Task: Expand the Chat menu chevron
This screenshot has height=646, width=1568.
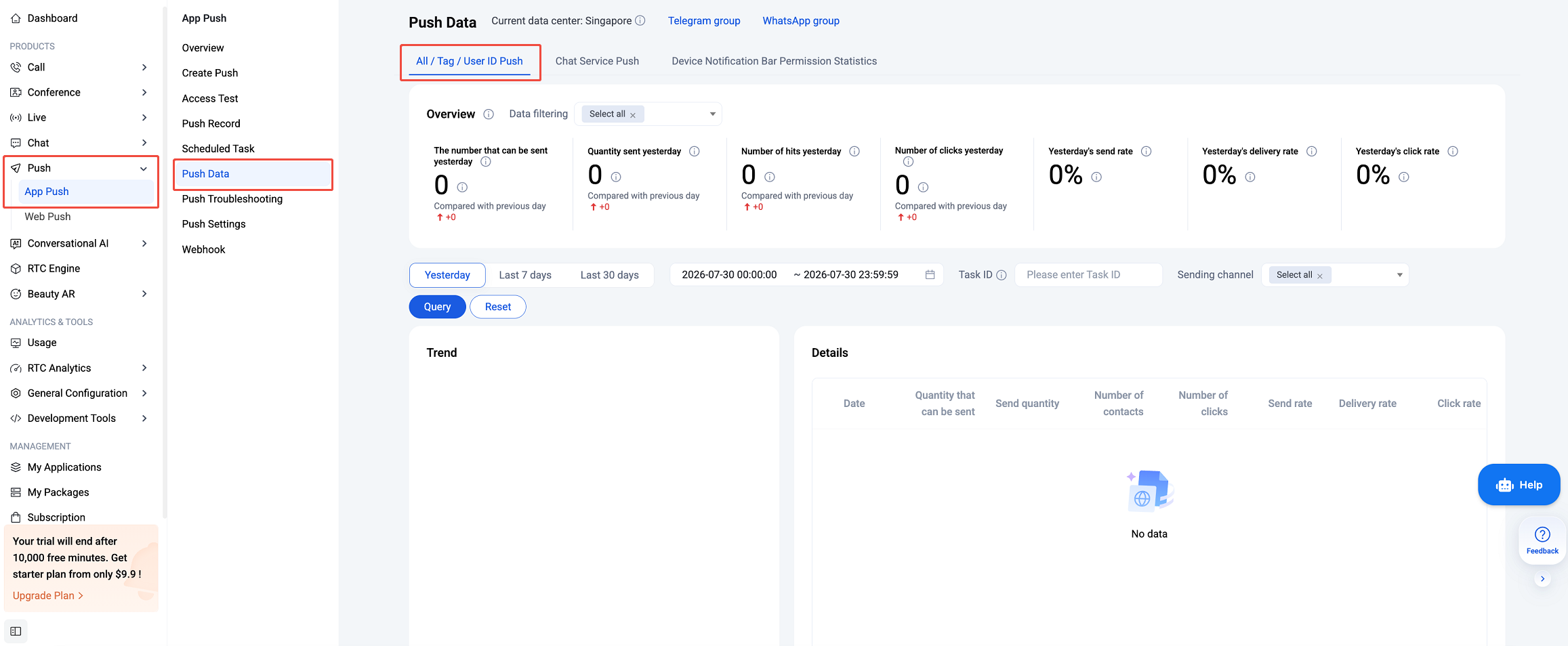Action: coord(144,143)
